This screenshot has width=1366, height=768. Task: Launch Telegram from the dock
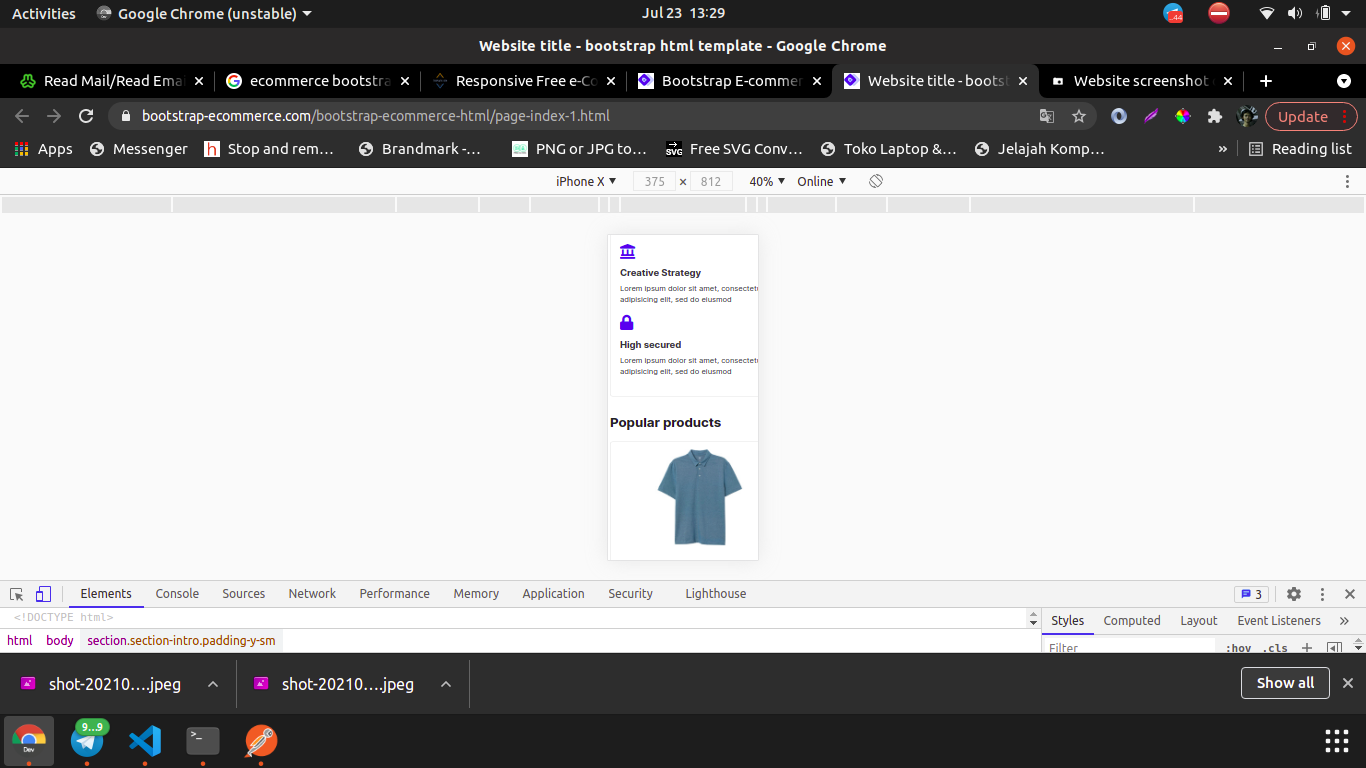point(87,741)
